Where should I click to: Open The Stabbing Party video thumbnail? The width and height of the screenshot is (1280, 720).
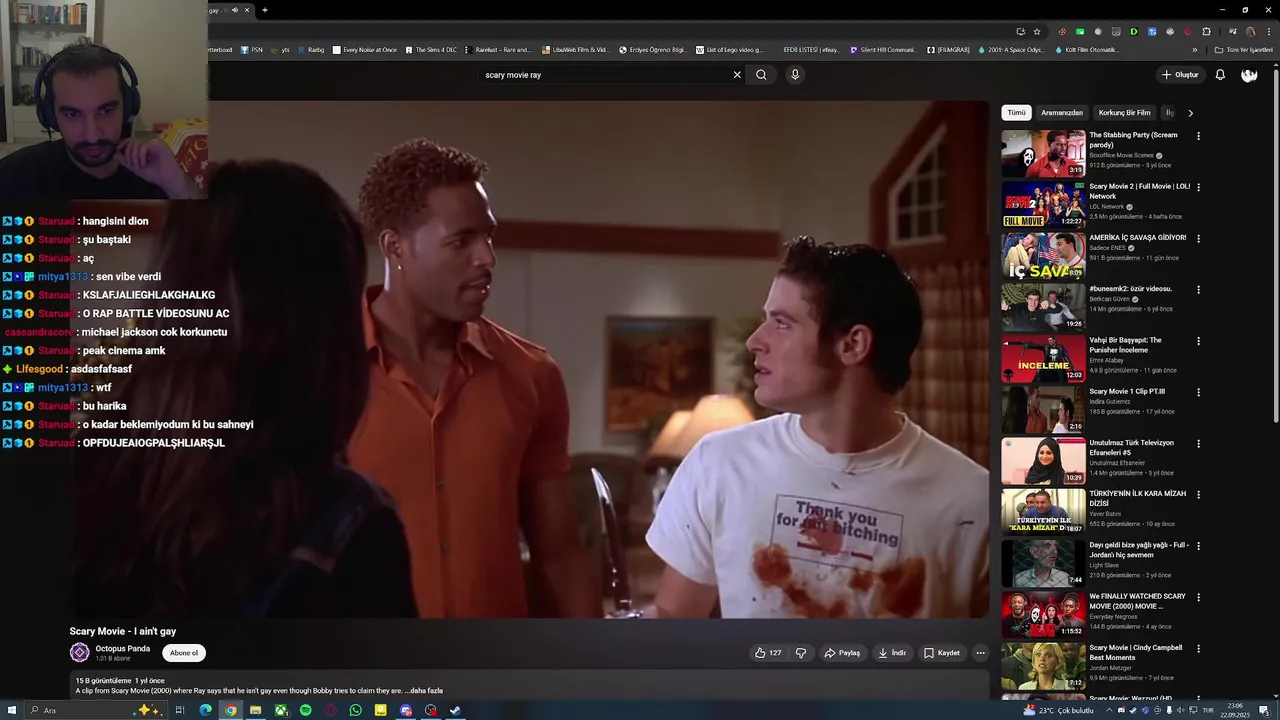(1043, 153)
